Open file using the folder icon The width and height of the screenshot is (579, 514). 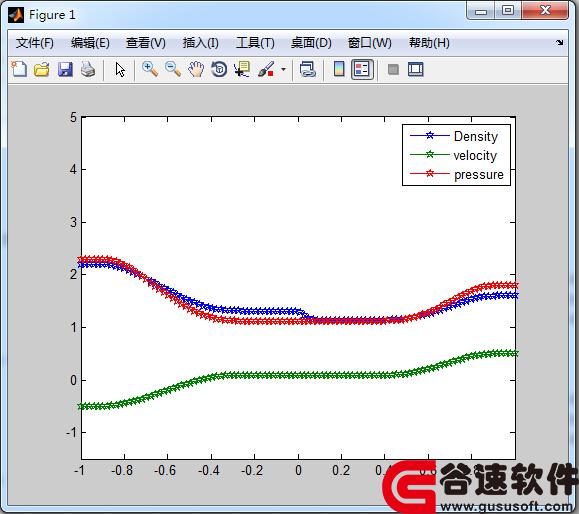pyautogui.click(x=42, y=69)
